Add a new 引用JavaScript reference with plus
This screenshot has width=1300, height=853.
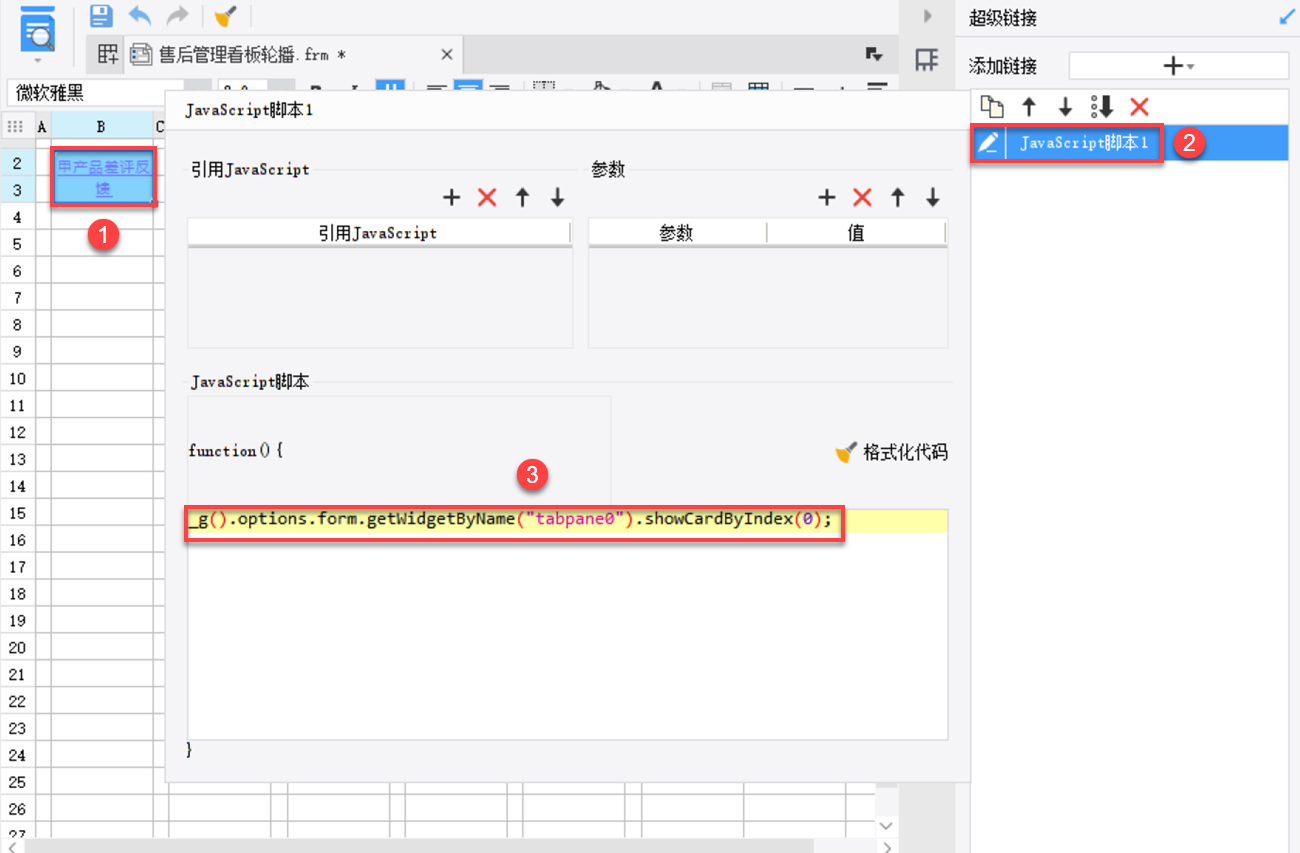point(451,198)
